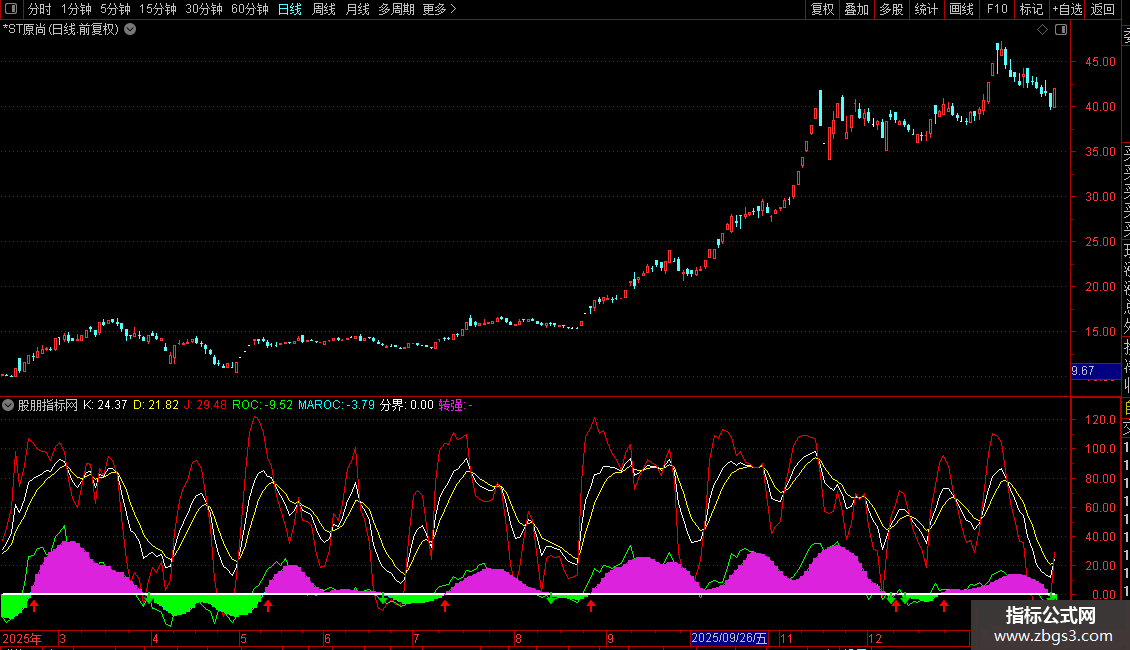The image size is (1130, 650).
Task: Open the 统计 statistics tool
Action: 926,9
